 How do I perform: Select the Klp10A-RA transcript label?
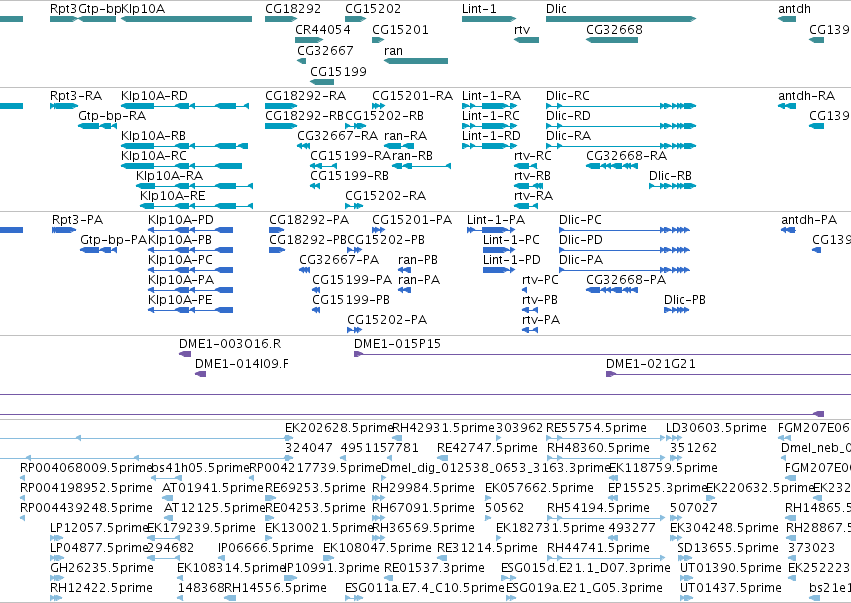pos(169,176)
